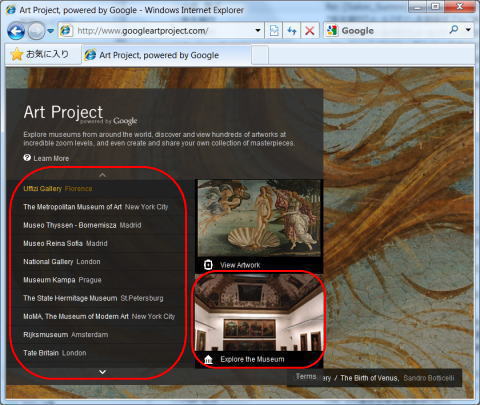The width and height of the screenshot is (480, 405).
Task: Click the Google logo in search box
Action: coord(332,31)
